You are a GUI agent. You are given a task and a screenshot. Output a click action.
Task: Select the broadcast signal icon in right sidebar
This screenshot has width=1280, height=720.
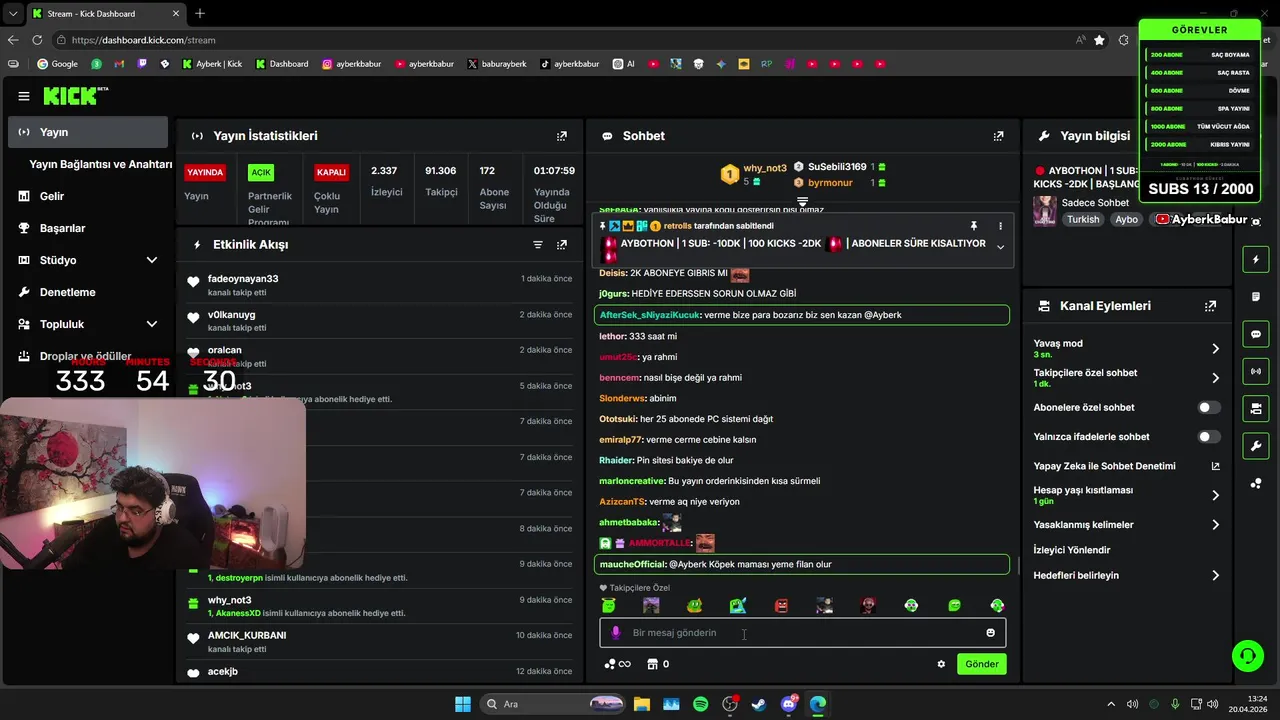coord(1256,371)
